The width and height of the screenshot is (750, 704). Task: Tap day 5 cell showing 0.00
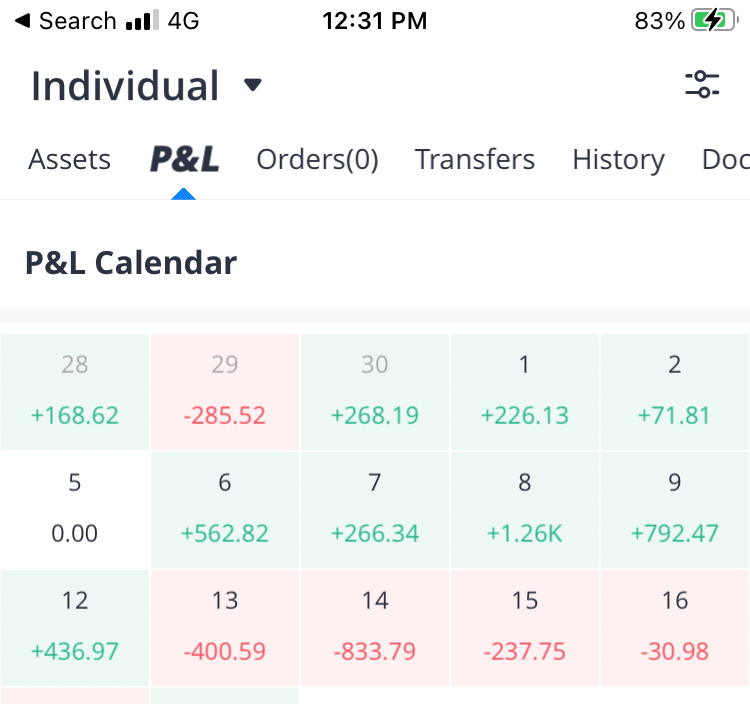pyautogui.click(x=75, y=509)
